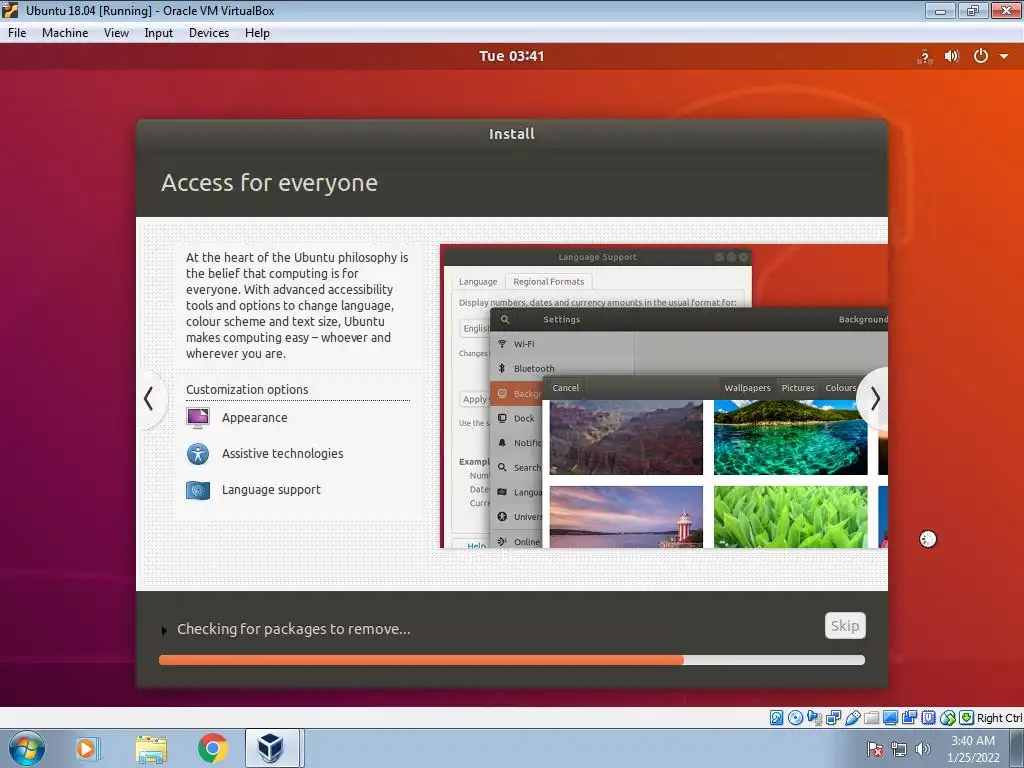This screenshot has width=1024, height=768.
Task: Click Windows network tray icon
Action: point(899,749)
